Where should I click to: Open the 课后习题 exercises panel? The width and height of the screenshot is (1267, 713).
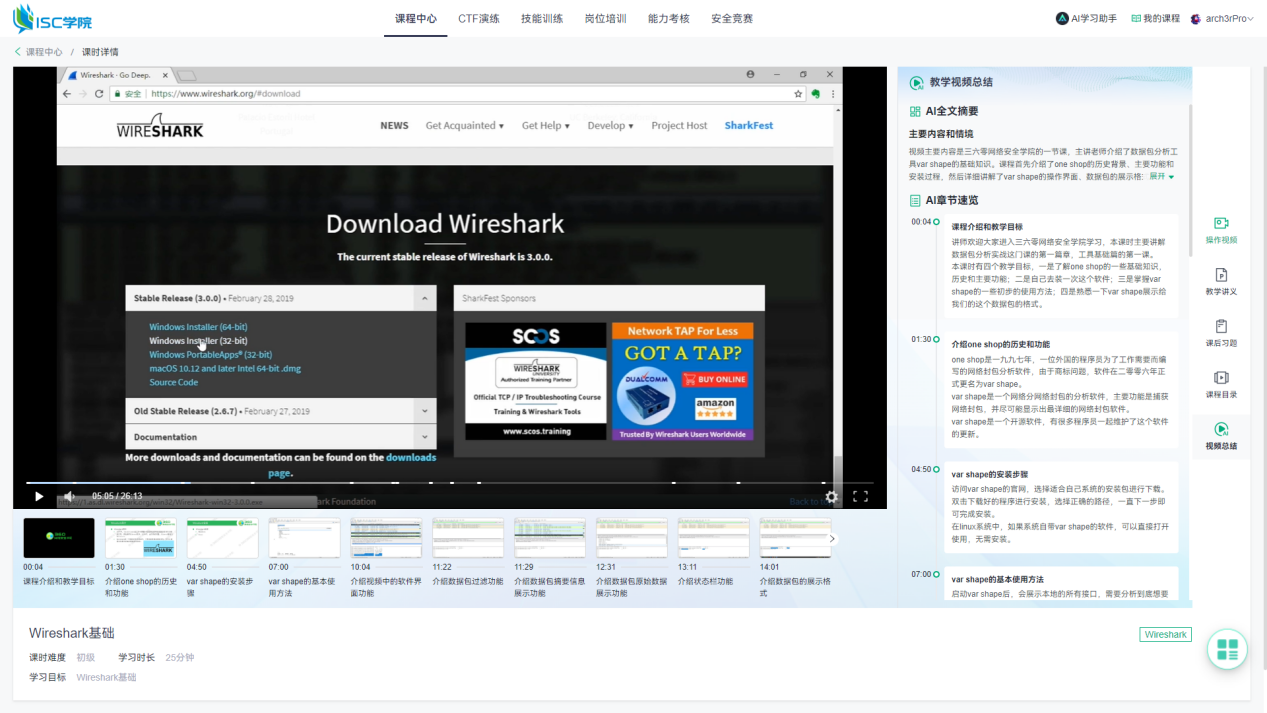point(1220,333)
